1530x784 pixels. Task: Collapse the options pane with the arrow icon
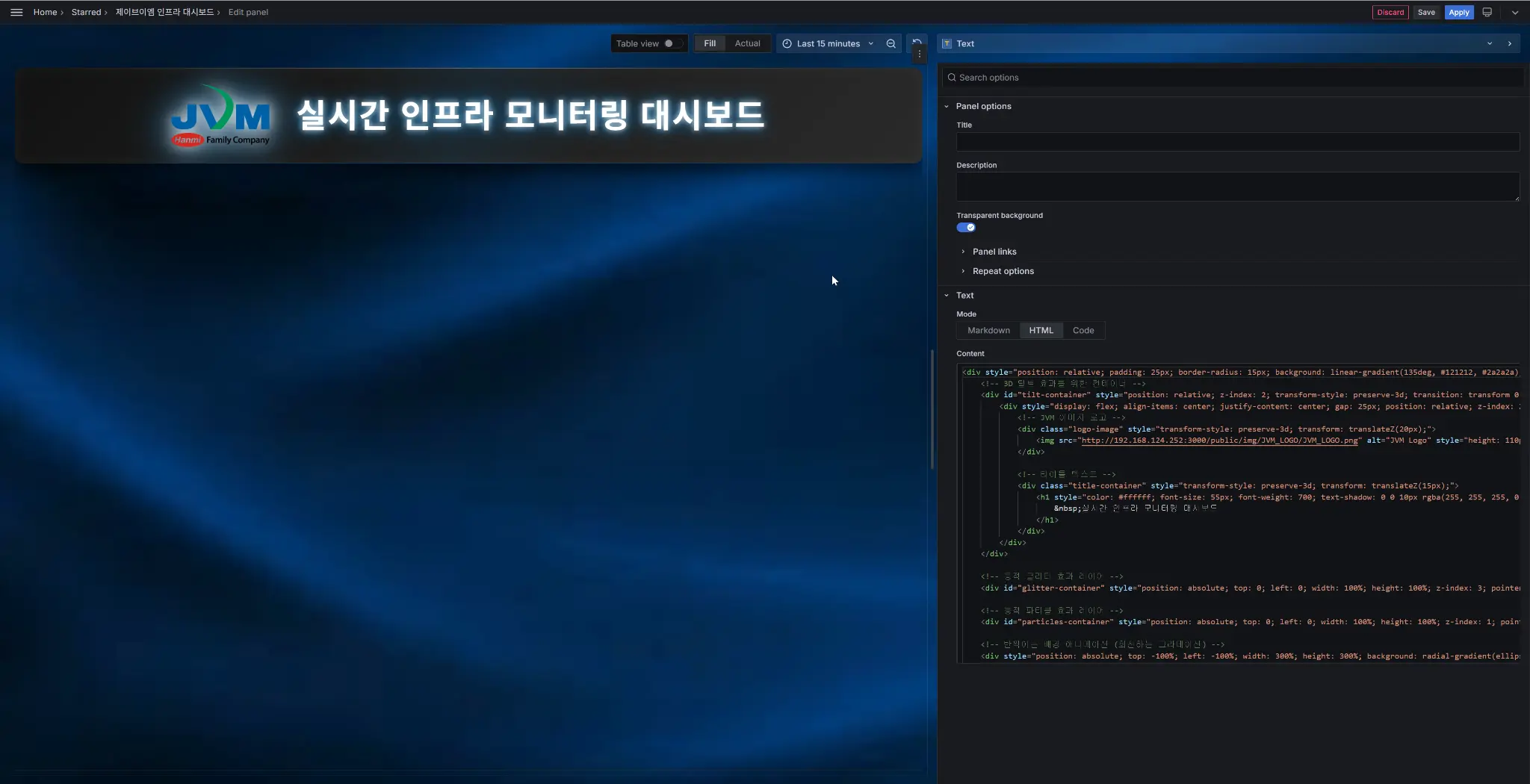pyautogui.click(x=1511, y=43)
